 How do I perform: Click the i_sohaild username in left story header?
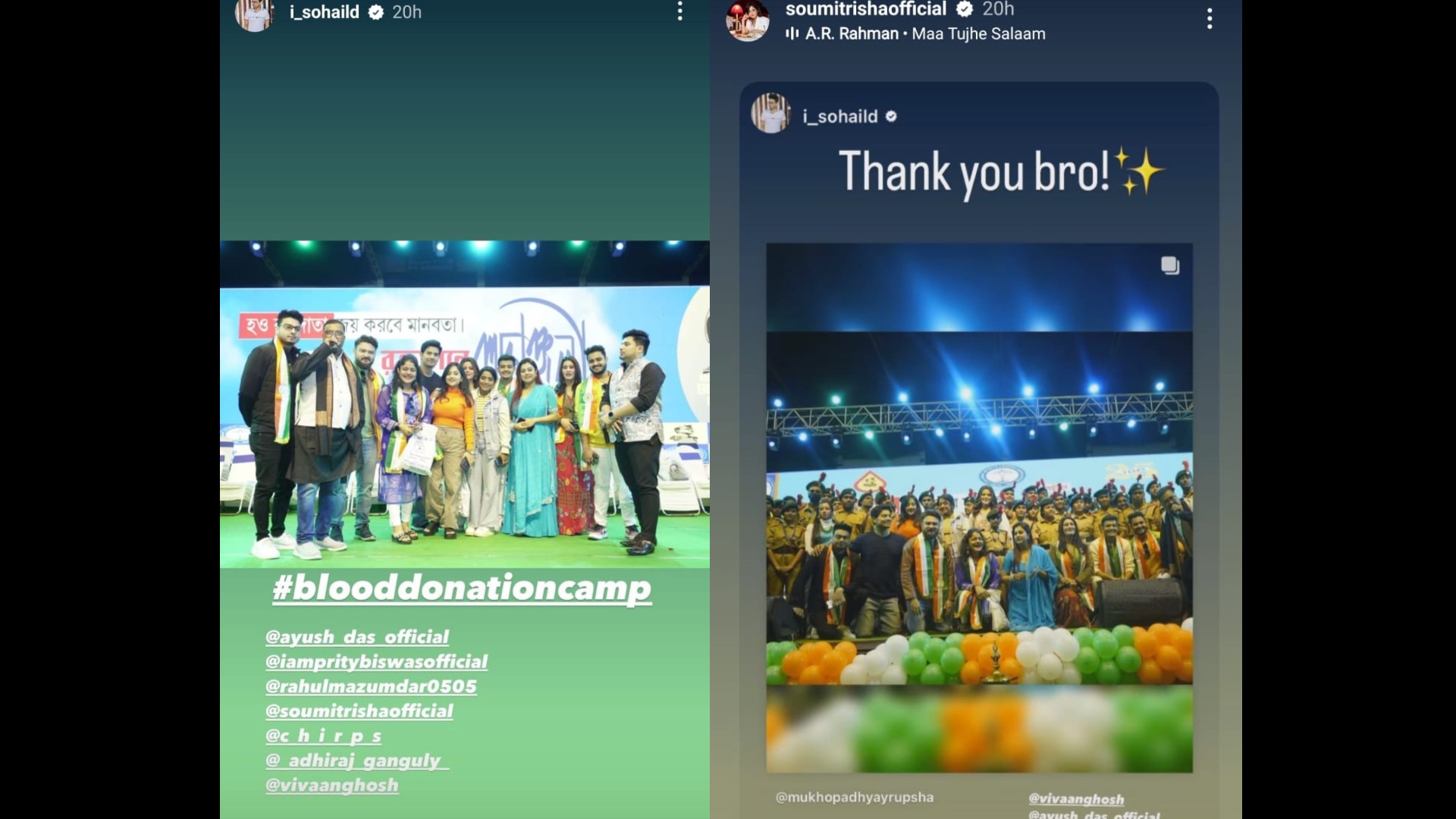(325, 12)
